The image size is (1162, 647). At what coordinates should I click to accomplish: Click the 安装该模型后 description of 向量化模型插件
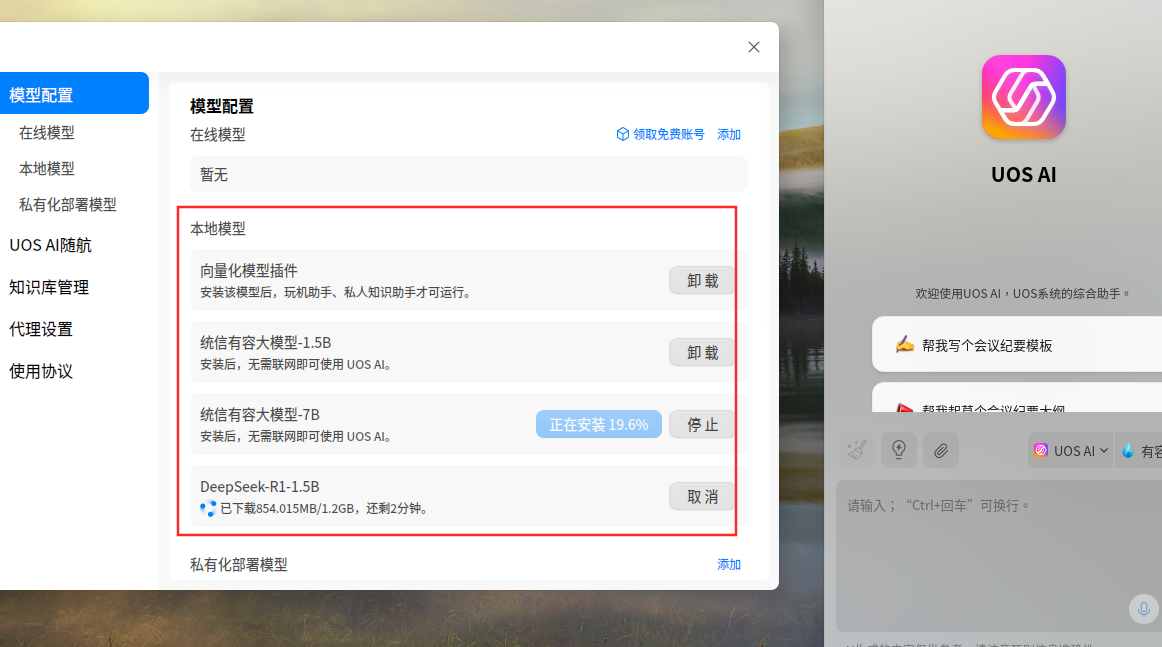[x=336, y=293]
